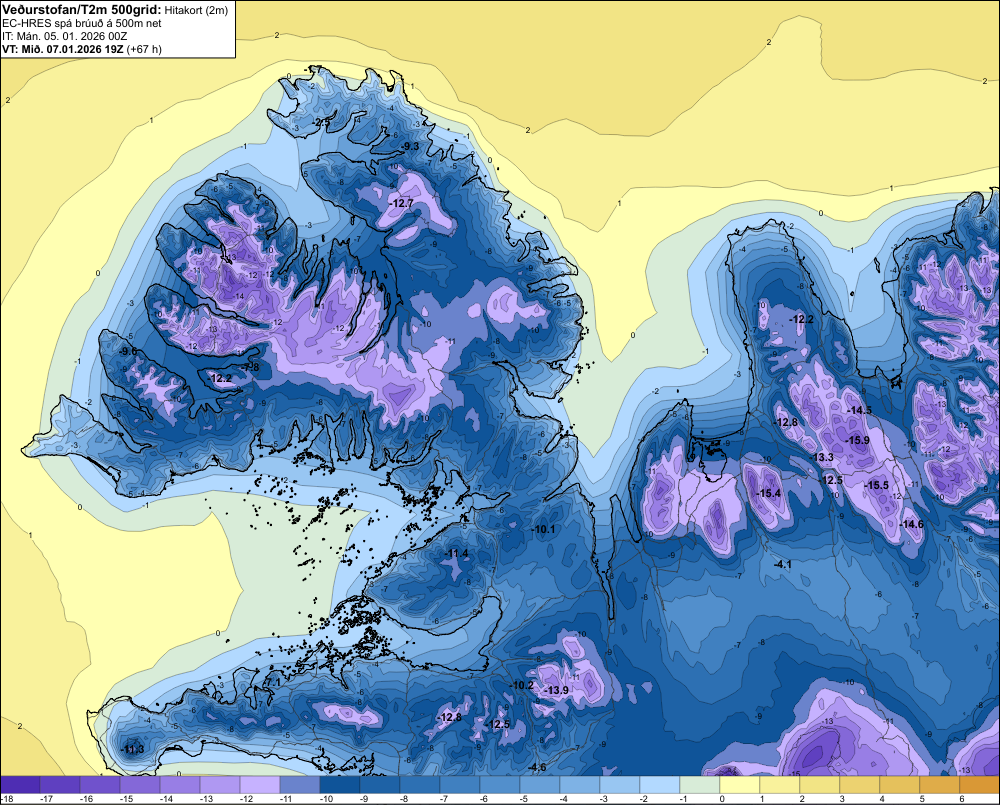This screenshot has height=805, width=1000.
Task: Click the '6' tick label on the color scale
Action: (962, 799)
